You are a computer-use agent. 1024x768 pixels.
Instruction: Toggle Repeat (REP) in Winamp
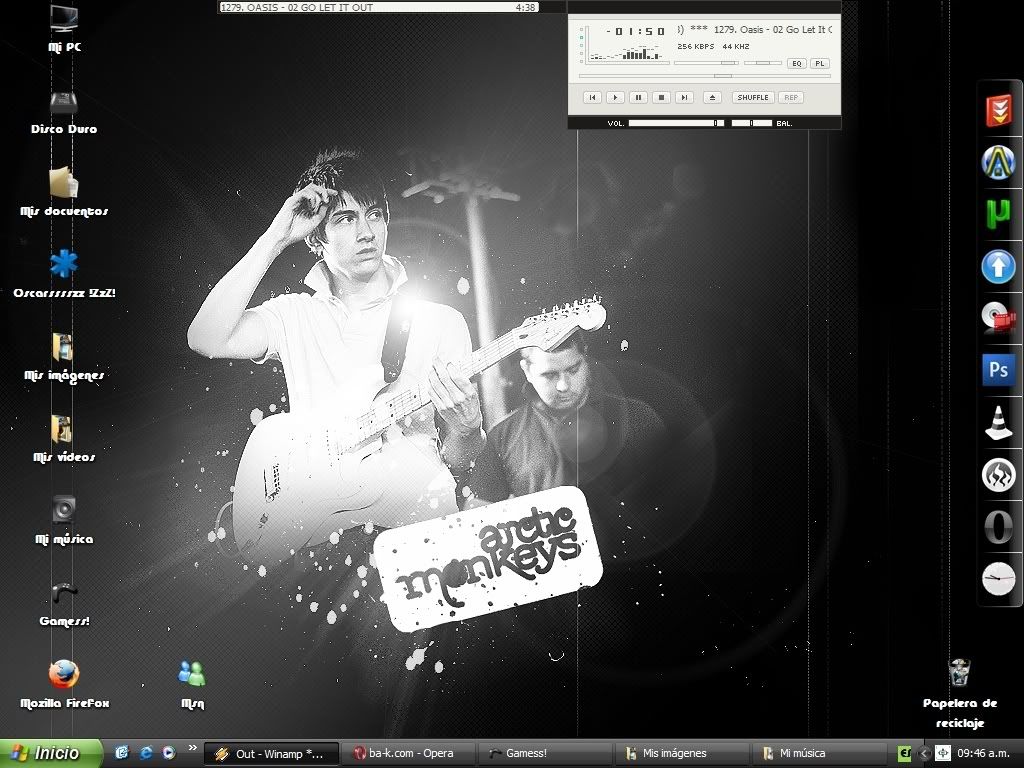[x=790, y=97]
